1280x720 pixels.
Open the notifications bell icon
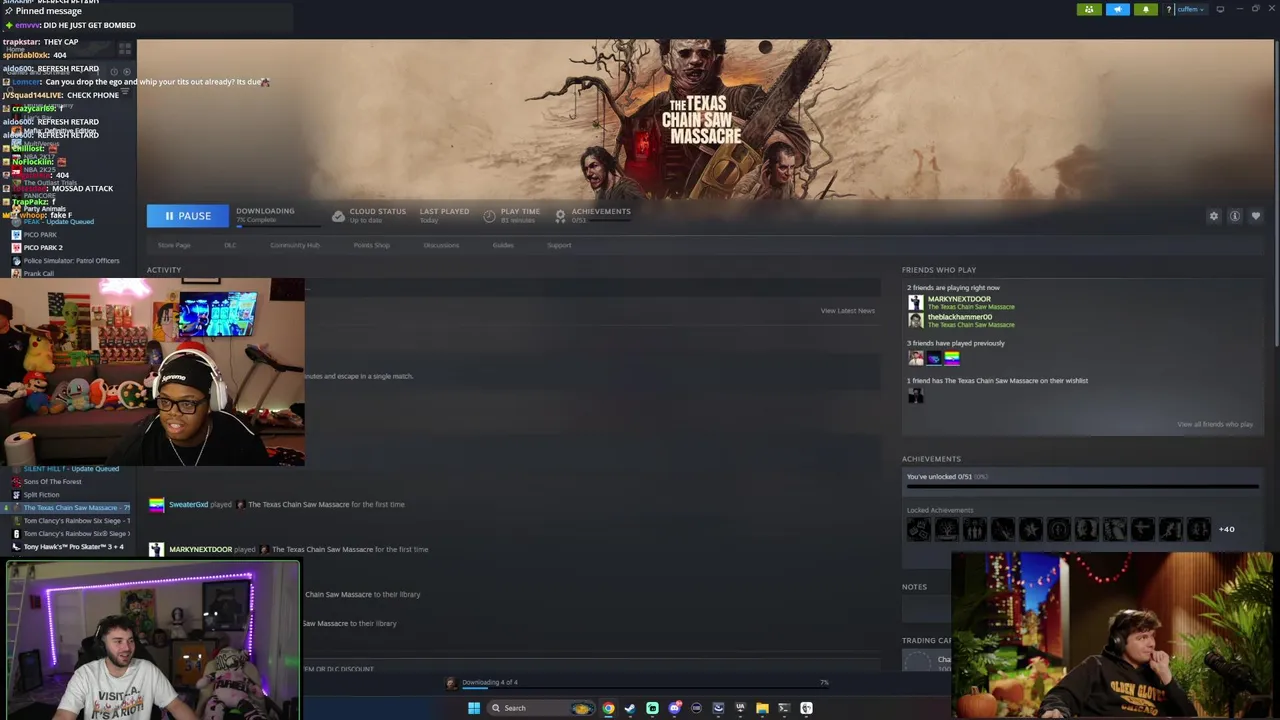click(1145, 9)
